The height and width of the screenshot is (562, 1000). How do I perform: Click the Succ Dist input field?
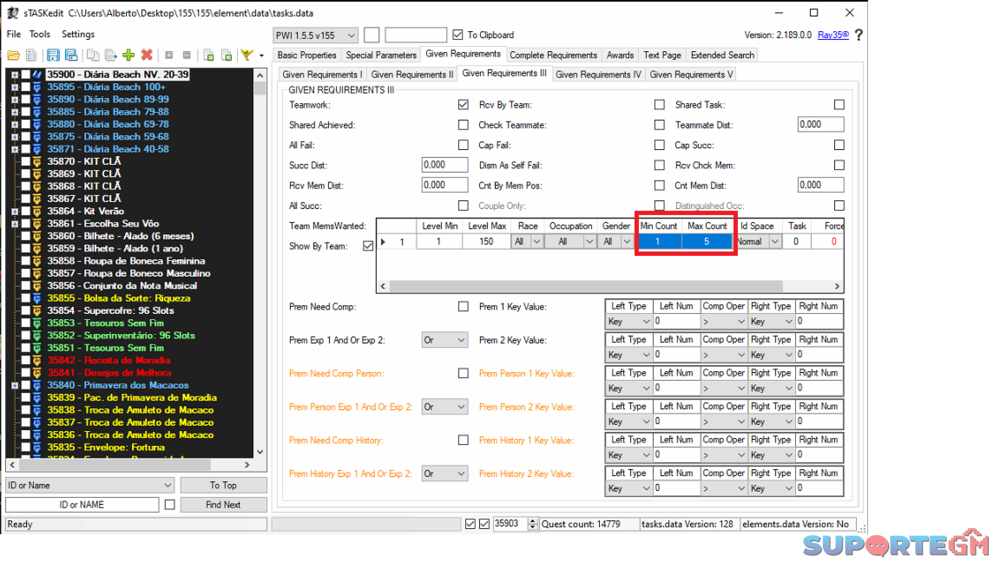[x=444, y=165]
